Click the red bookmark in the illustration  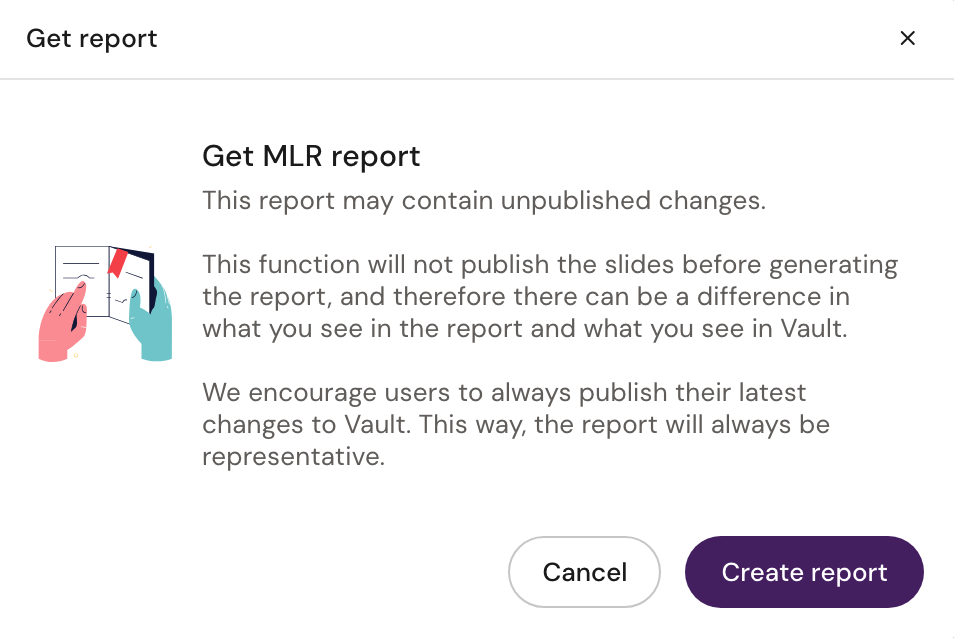tap(118, 264)
